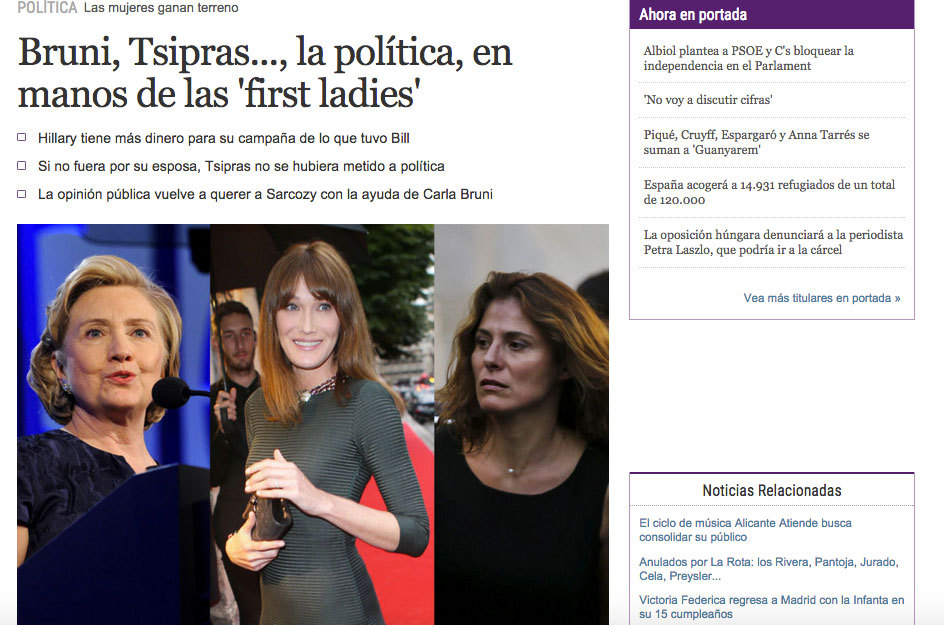Click the woman in black top photo
This screenshot has width=944, height=625.
(x=521, y=424)
